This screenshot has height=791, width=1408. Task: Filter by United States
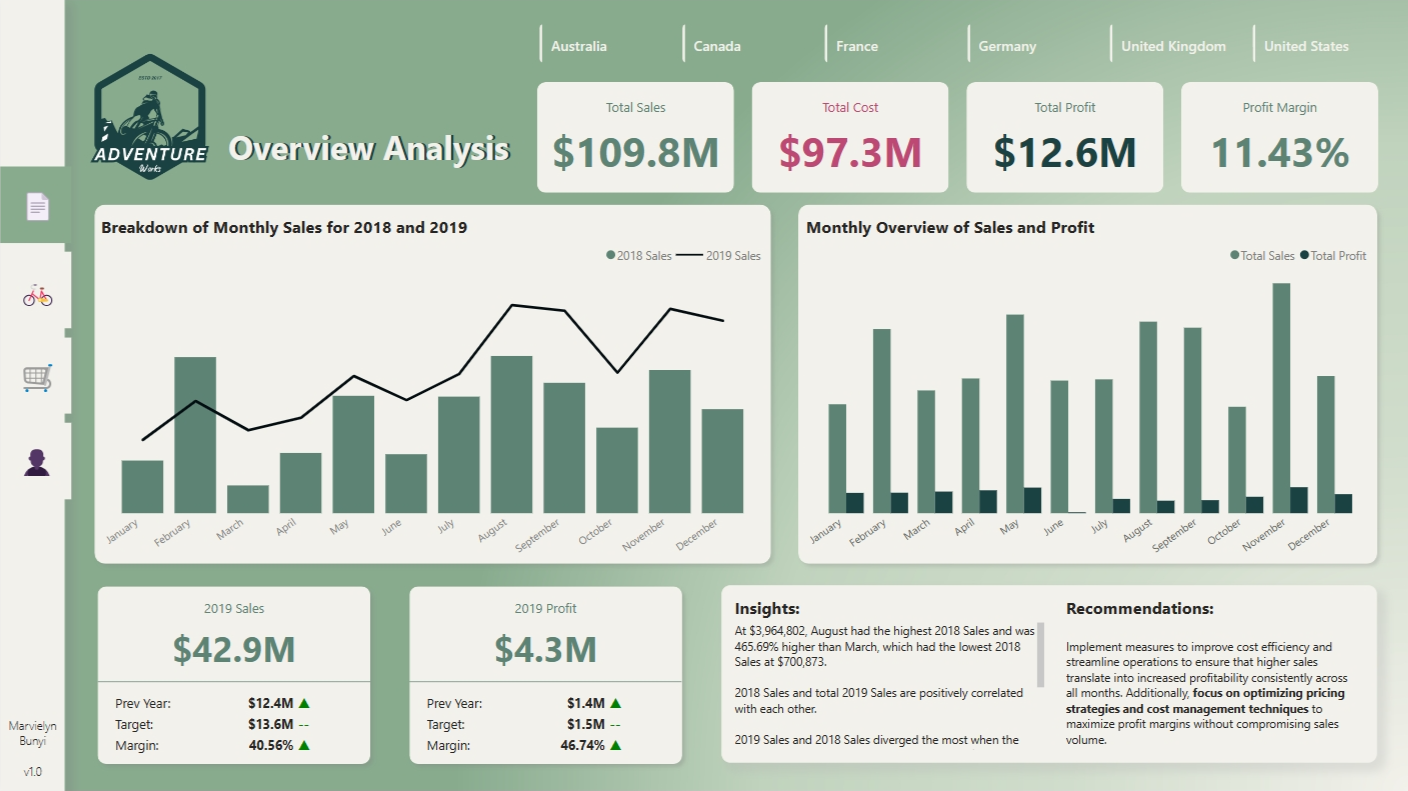click(x=1306, y=46)
